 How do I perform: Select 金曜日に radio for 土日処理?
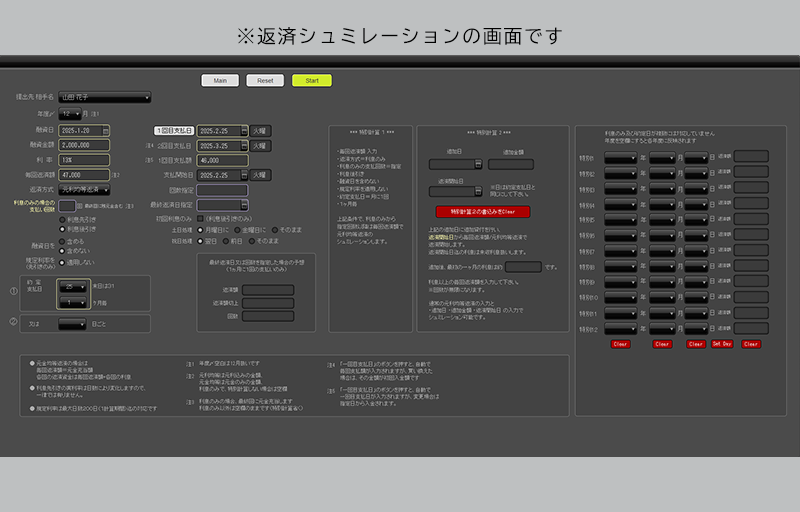click(237, 230)
